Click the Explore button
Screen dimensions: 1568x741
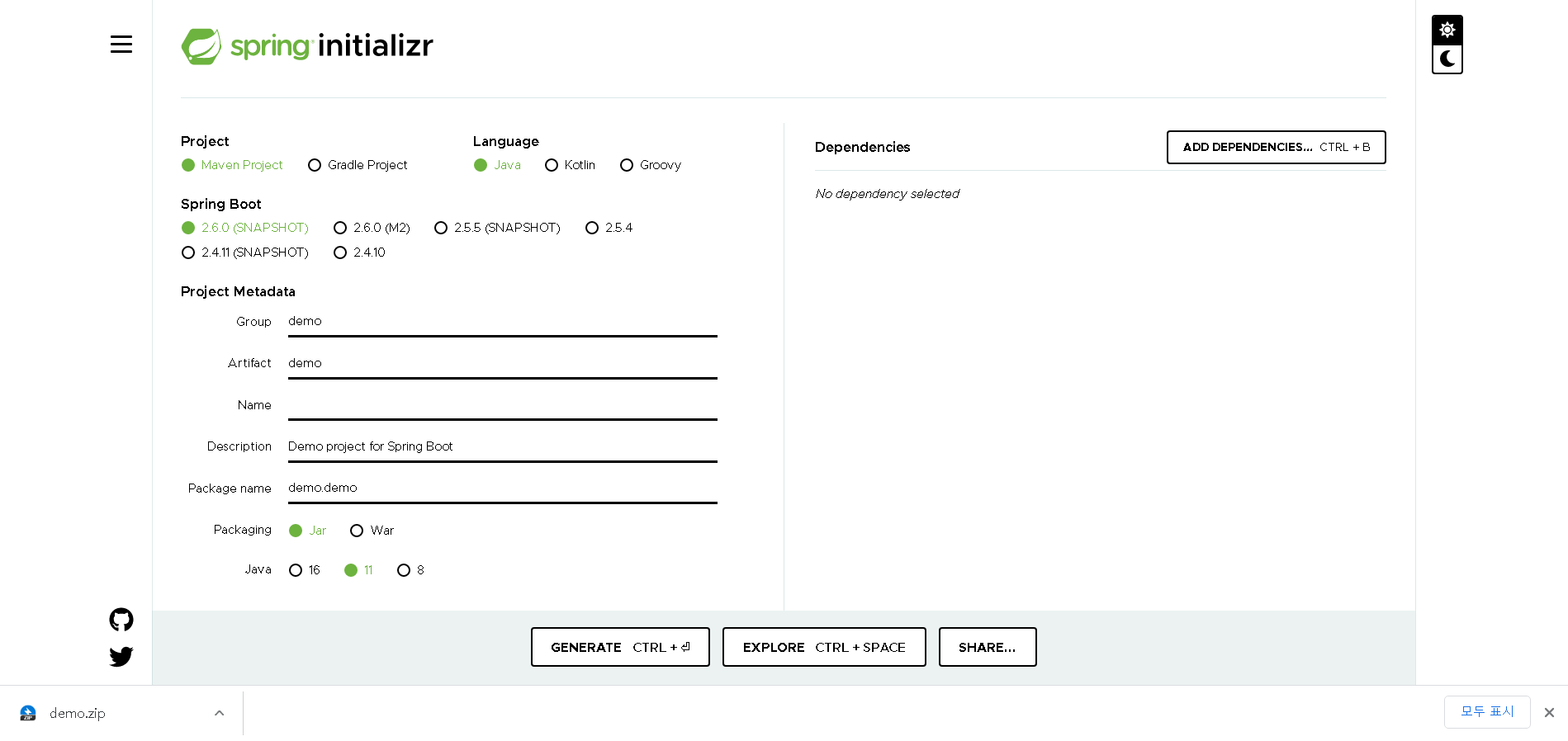tap(824, 647)
